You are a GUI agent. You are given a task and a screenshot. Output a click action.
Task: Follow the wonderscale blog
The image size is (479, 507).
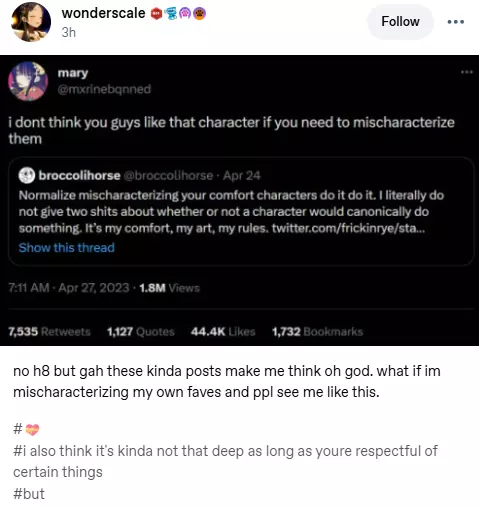point(400,22)
